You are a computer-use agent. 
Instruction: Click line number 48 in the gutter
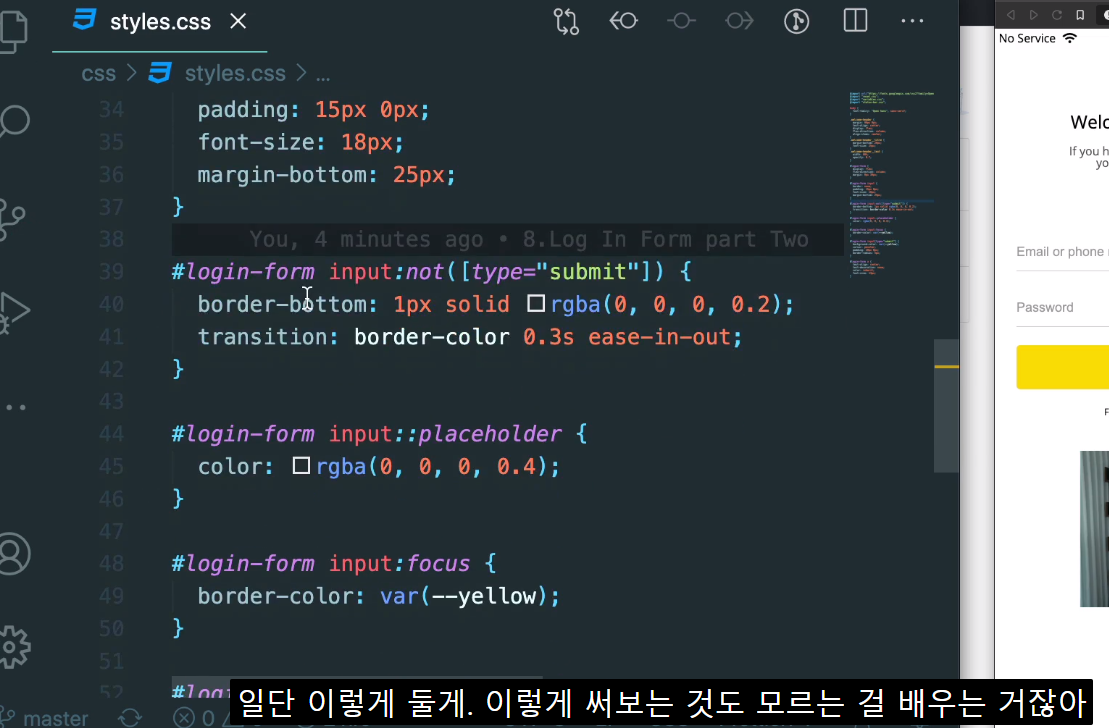coord(111,564)
